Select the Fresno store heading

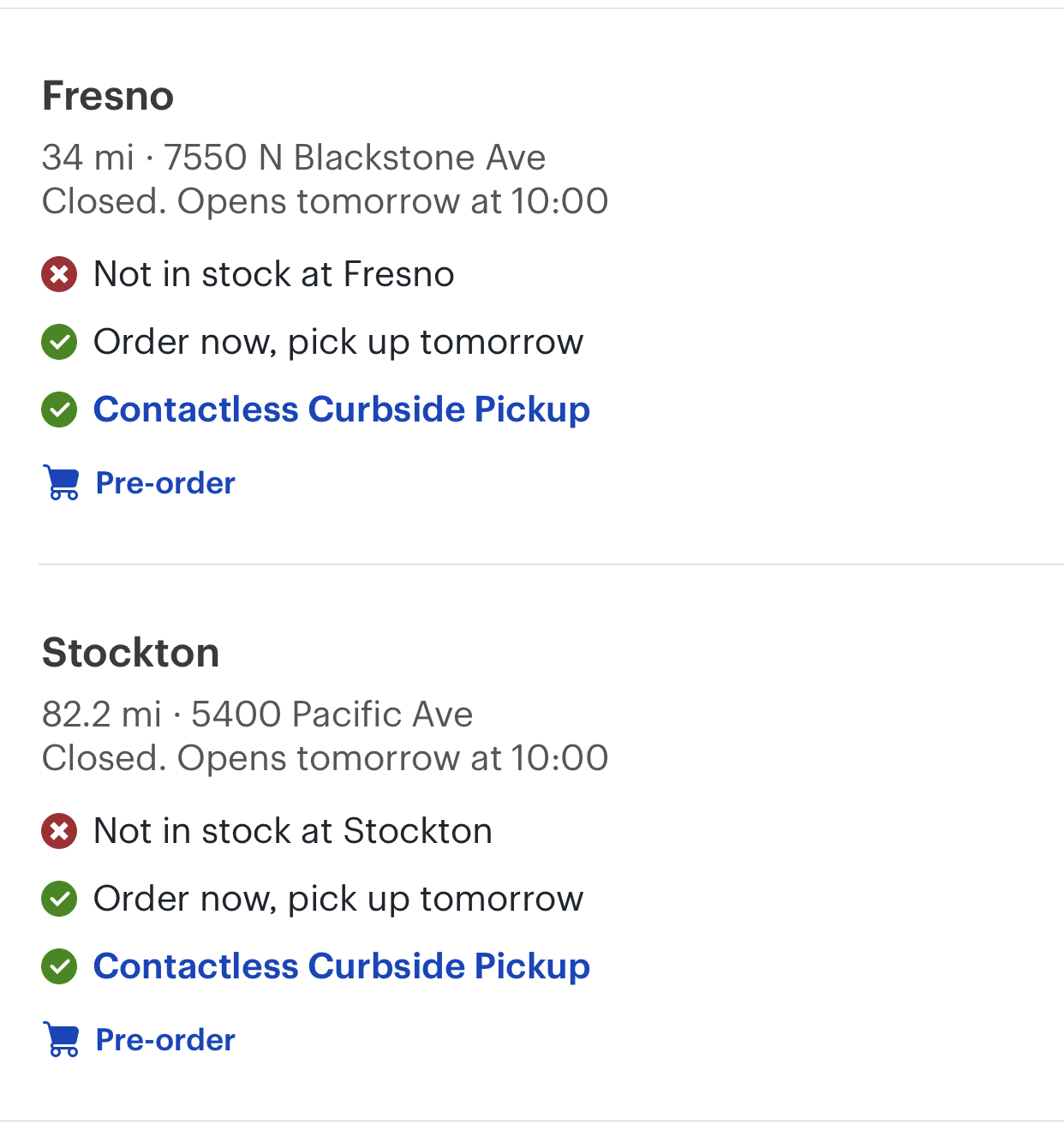tap(108, 96)
